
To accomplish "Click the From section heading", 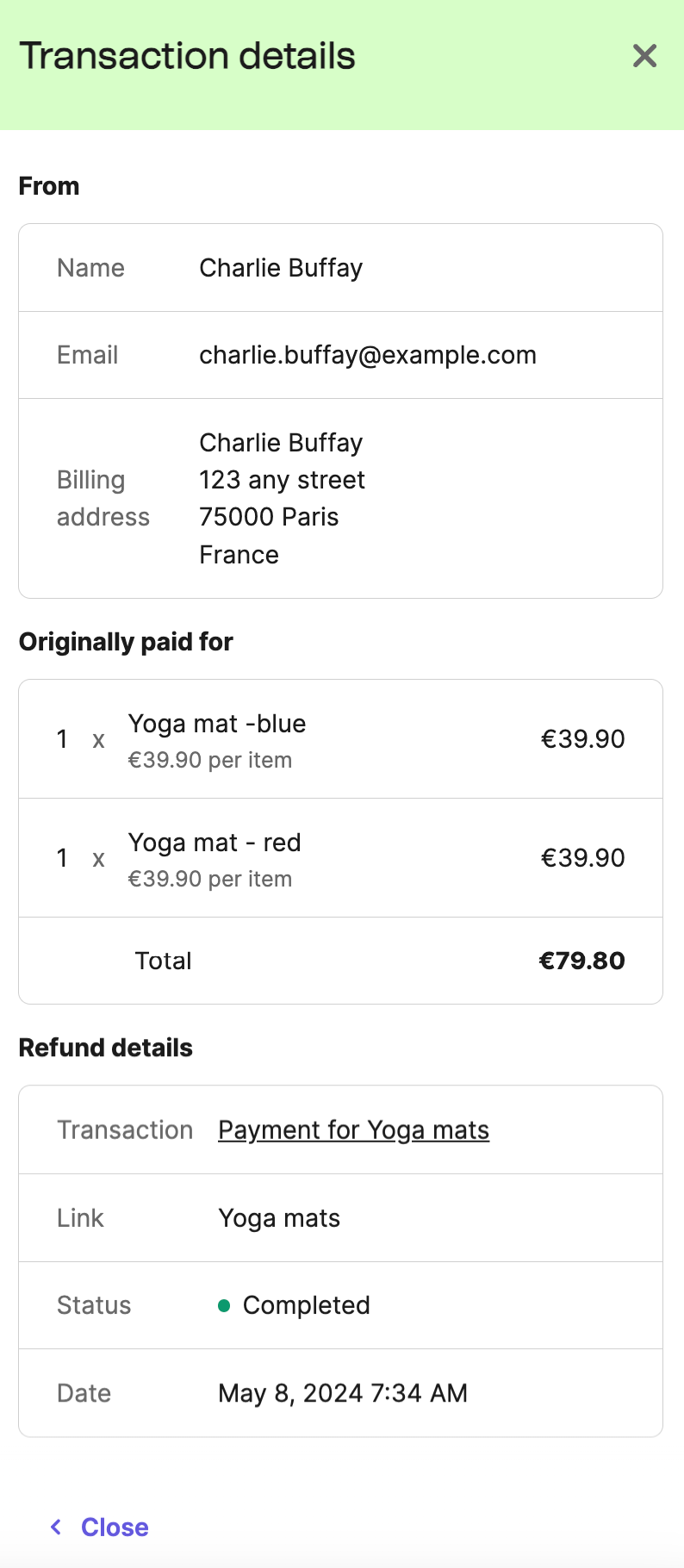I will point(48,185).
